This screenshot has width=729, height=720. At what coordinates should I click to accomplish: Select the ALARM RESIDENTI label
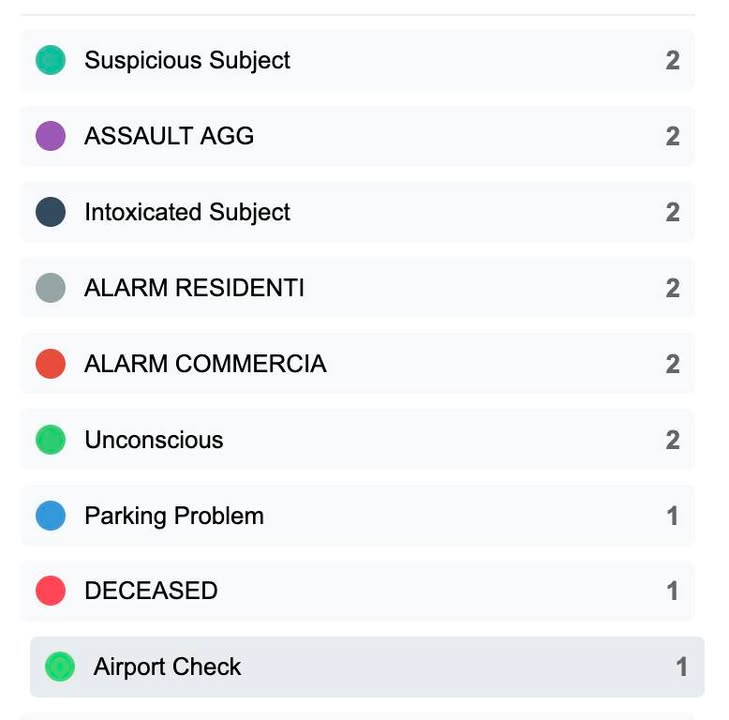coord(194,288)
